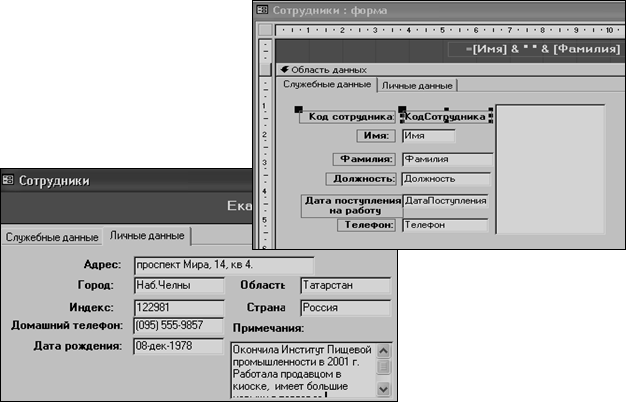This screenshot has height=402, width=626.
Task: Open the Личные данные tab in design form
Action: [x=417, y=85]
